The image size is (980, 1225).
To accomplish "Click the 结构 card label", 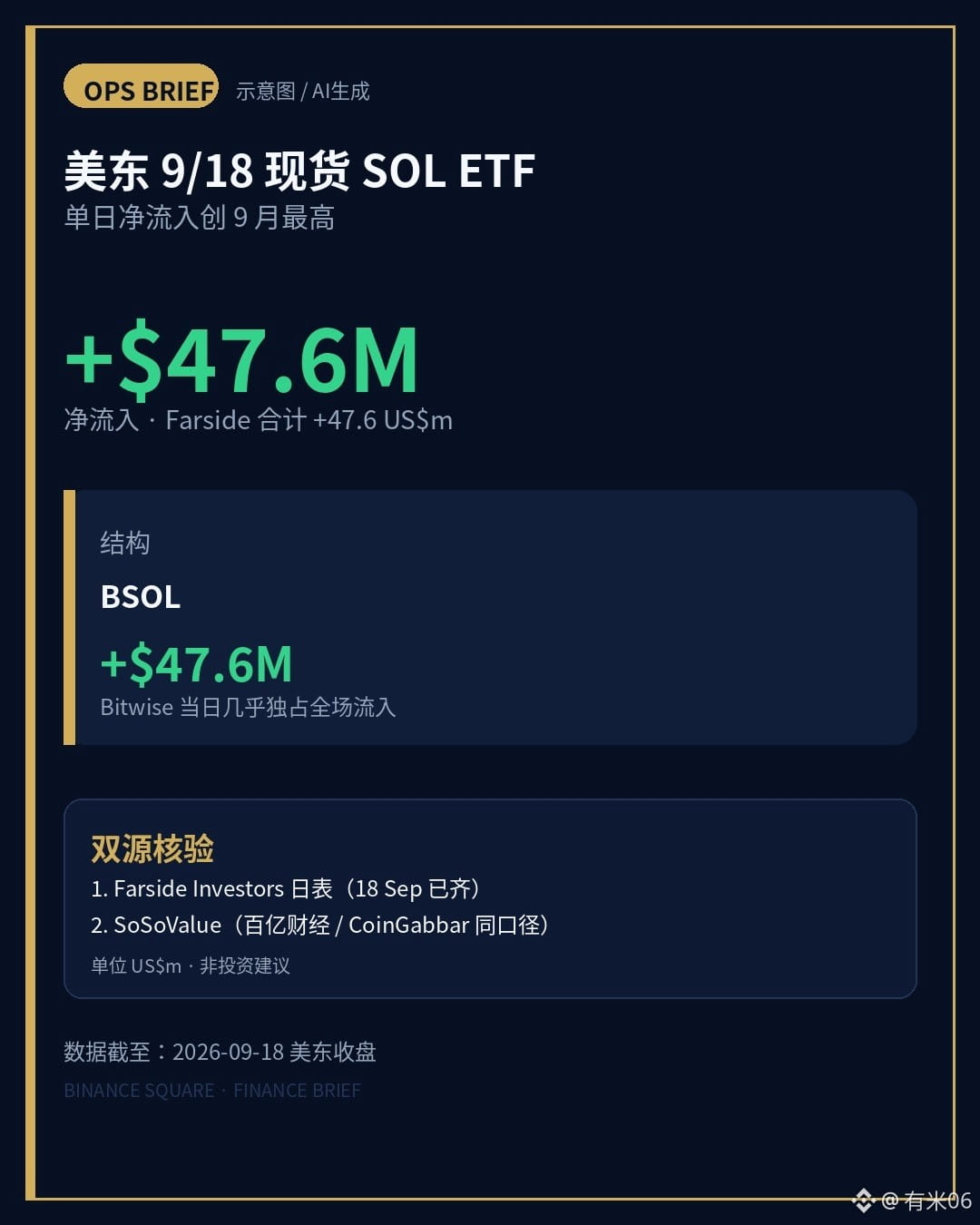I will click(125, 543).
